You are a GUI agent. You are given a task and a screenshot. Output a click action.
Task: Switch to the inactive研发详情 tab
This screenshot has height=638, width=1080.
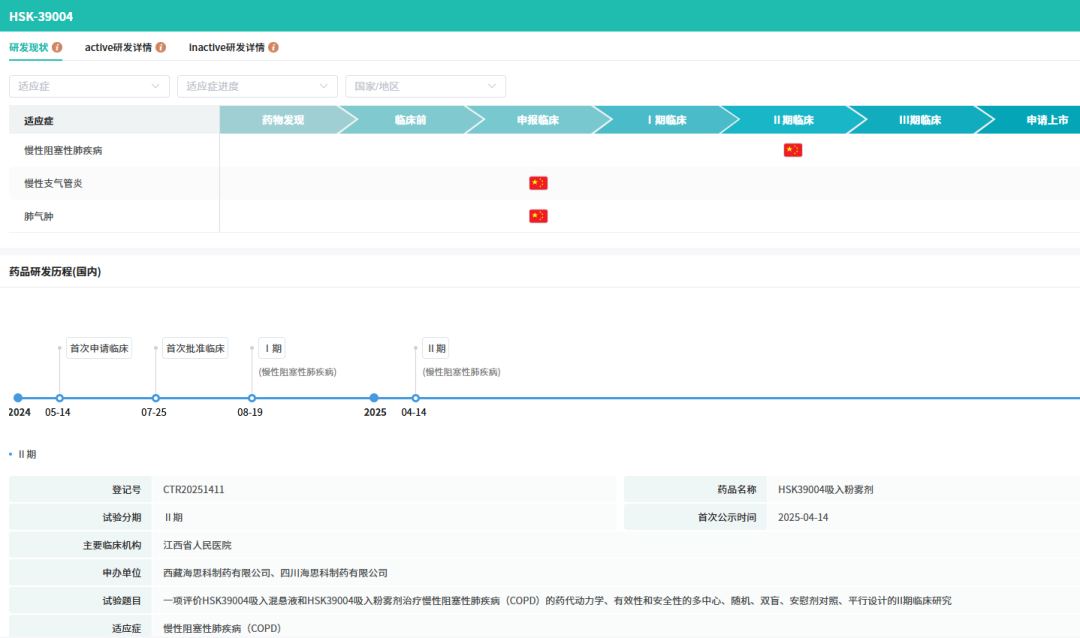(226, 47)
